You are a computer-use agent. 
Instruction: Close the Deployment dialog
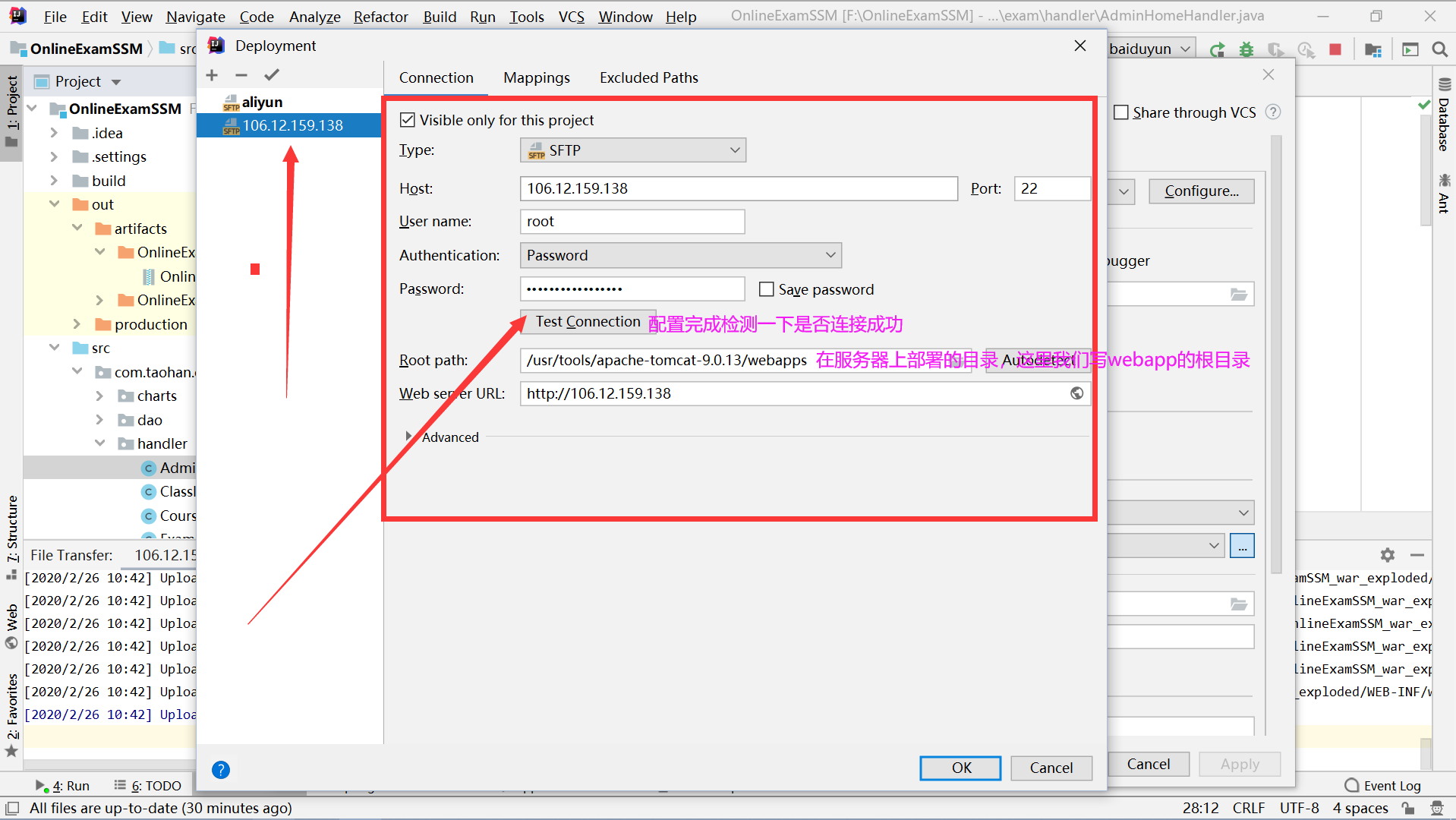pyautogui.click(x=1080, y=46)
